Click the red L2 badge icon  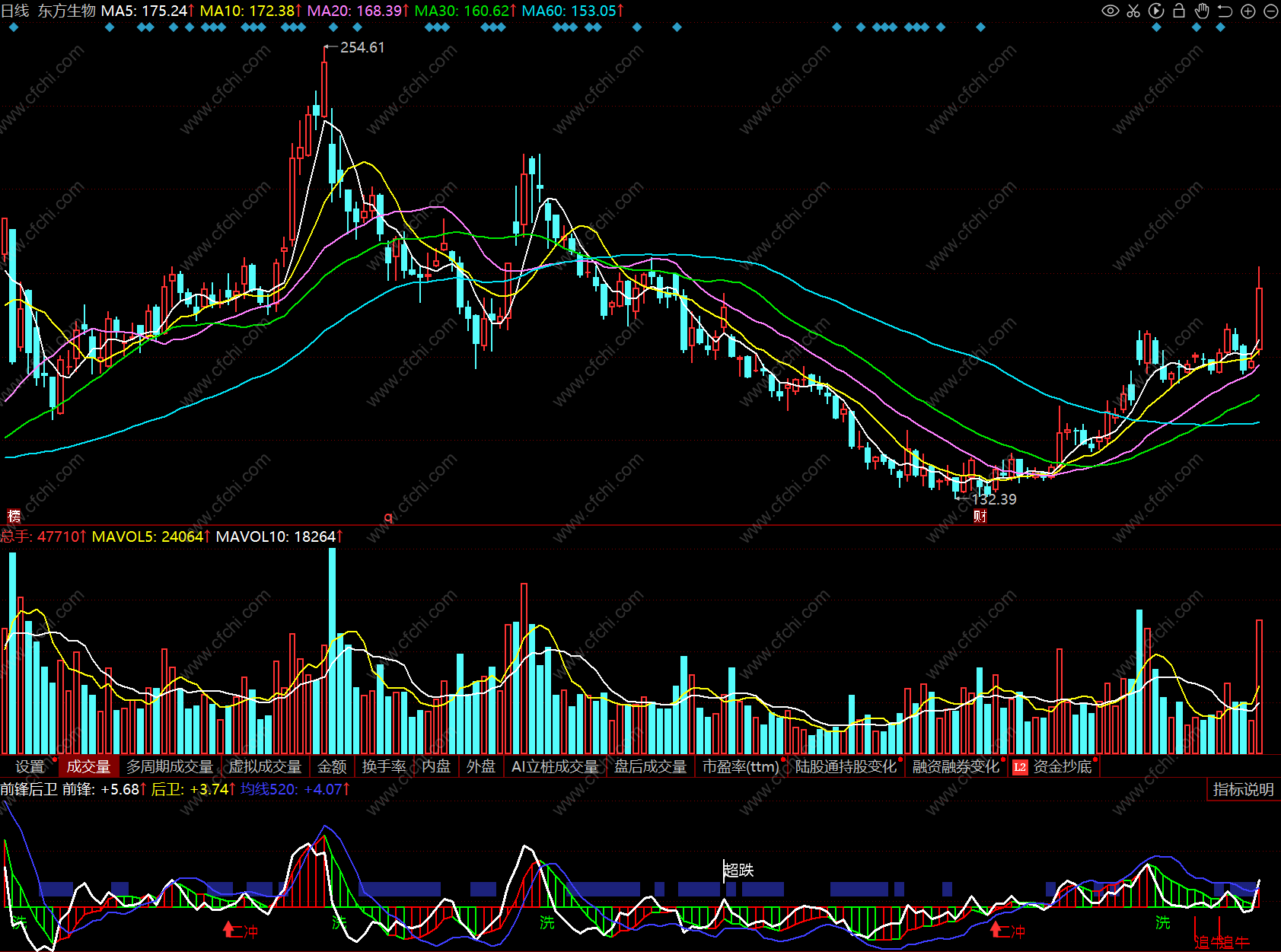coord(1020,767)
